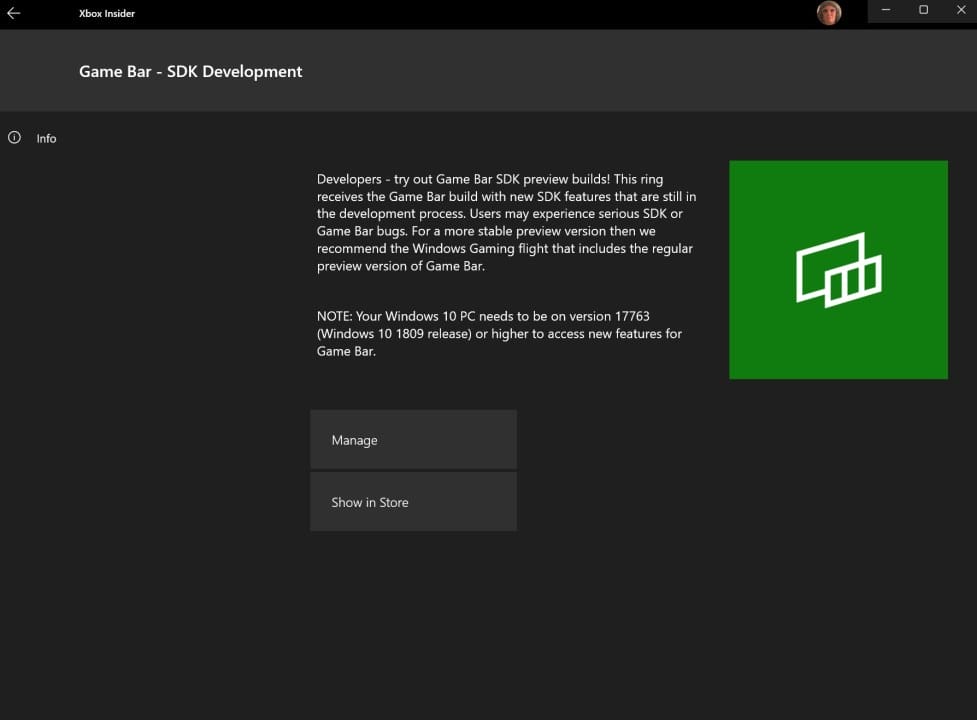Click the circled-i Info icon in sidebar
The width and height of the screenshot is (977, 720).
[x=13, y=138]
